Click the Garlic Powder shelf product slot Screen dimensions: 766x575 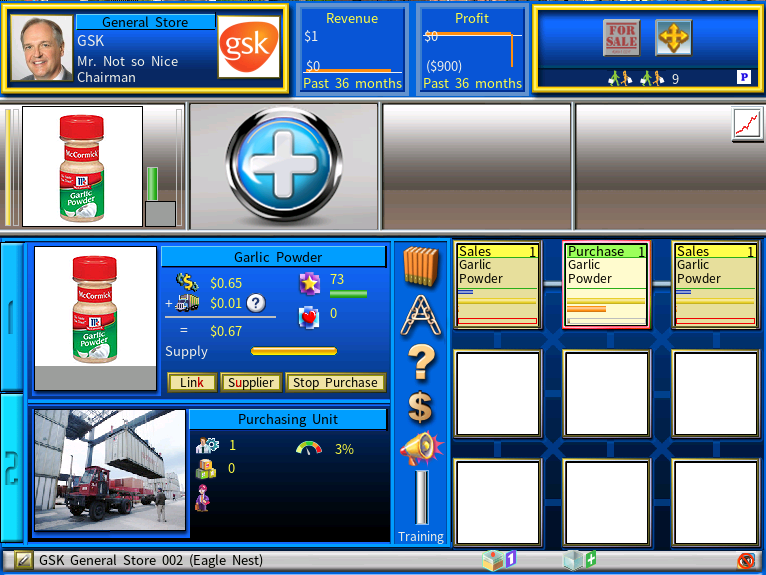pos(82,166)
